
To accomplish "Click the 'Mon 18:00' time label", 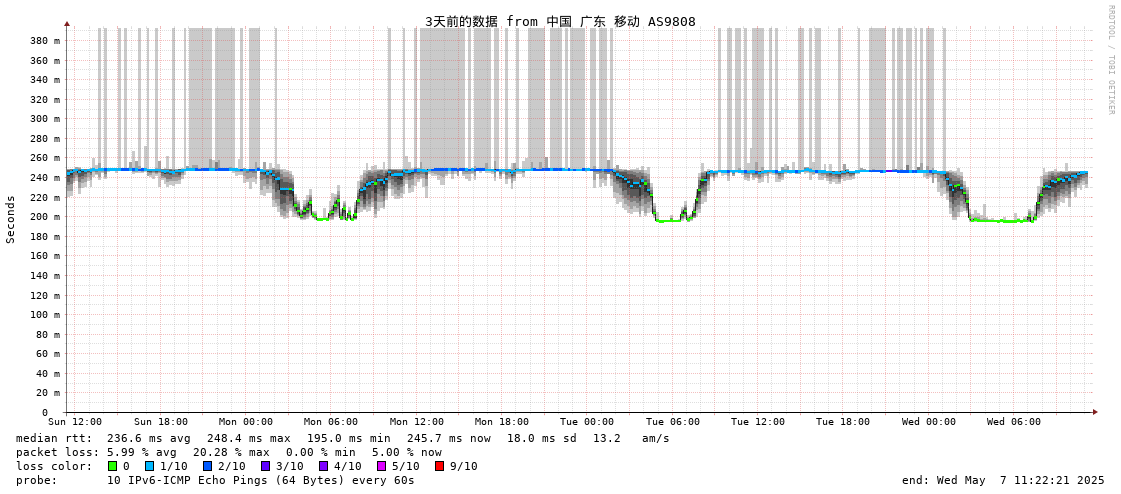I will (x=502, y=422).
